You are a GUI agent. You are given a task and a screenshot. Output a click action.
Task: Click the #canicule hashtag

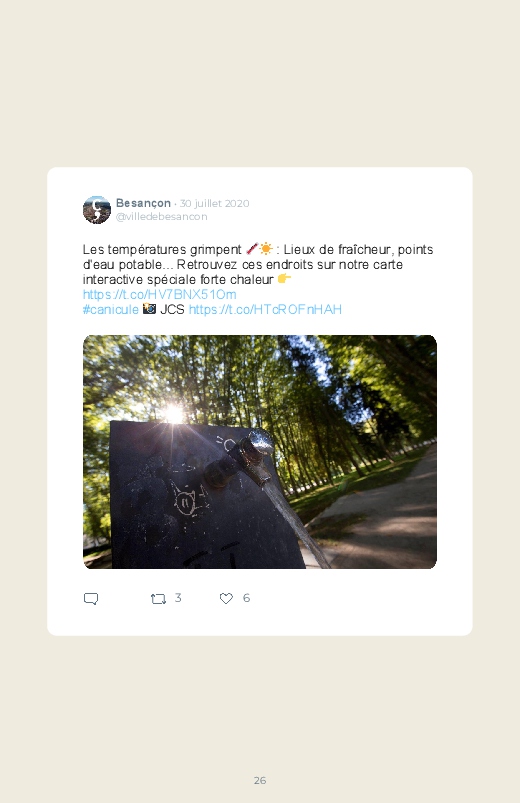(x=111, y=309)
